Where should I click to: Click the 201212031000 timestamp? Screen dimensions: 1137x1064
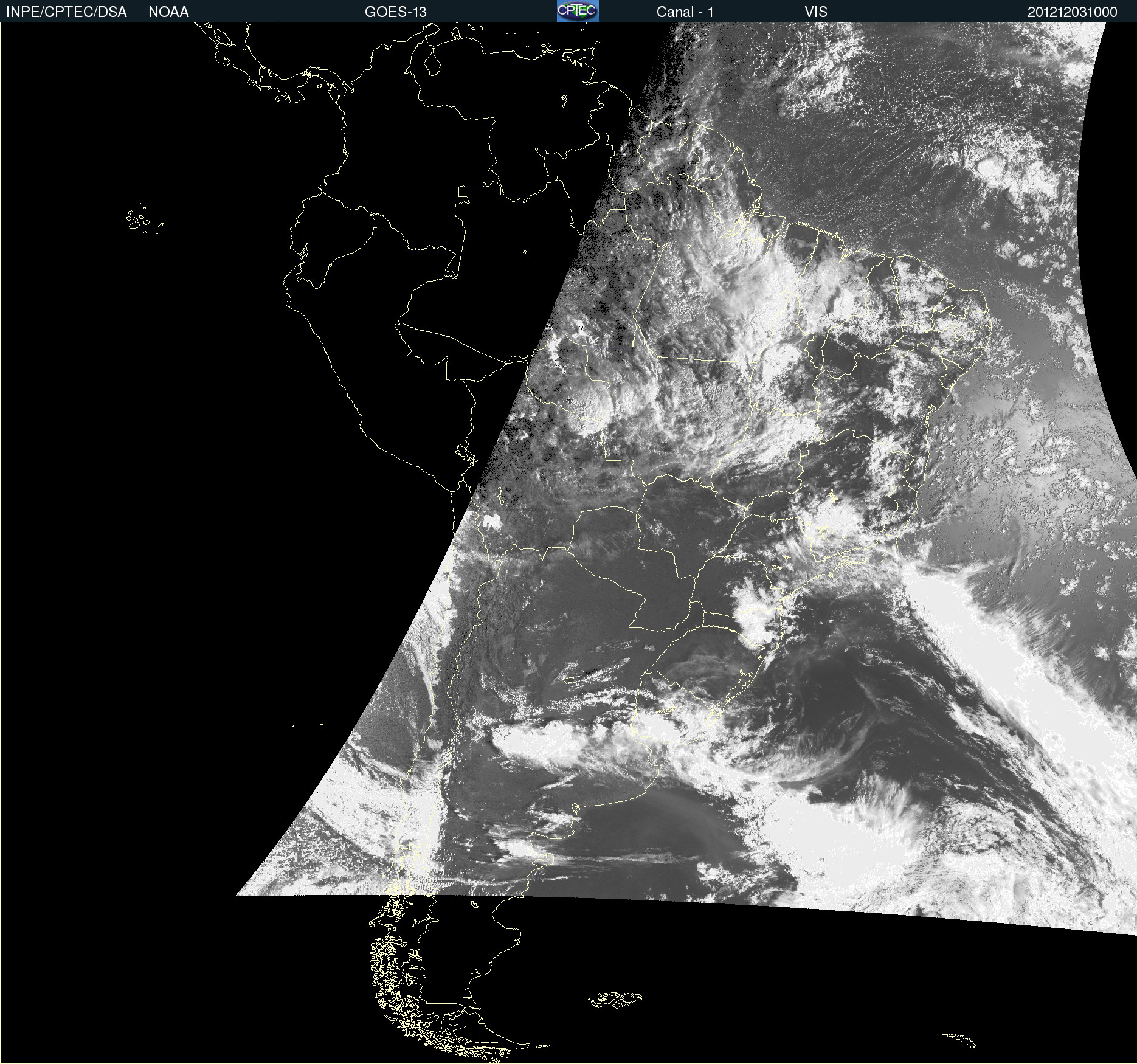pos(1073,12)
